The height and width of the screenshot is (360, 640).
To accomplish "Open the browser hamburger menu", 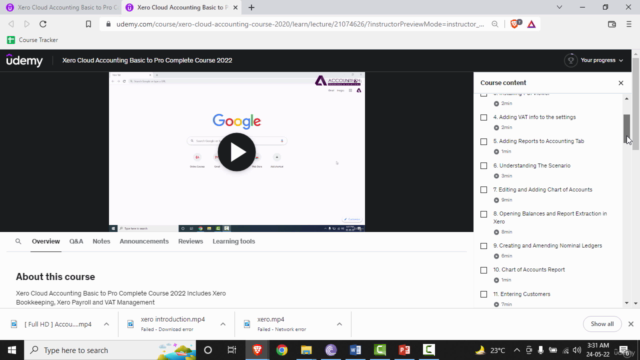I will coord(629,24).
